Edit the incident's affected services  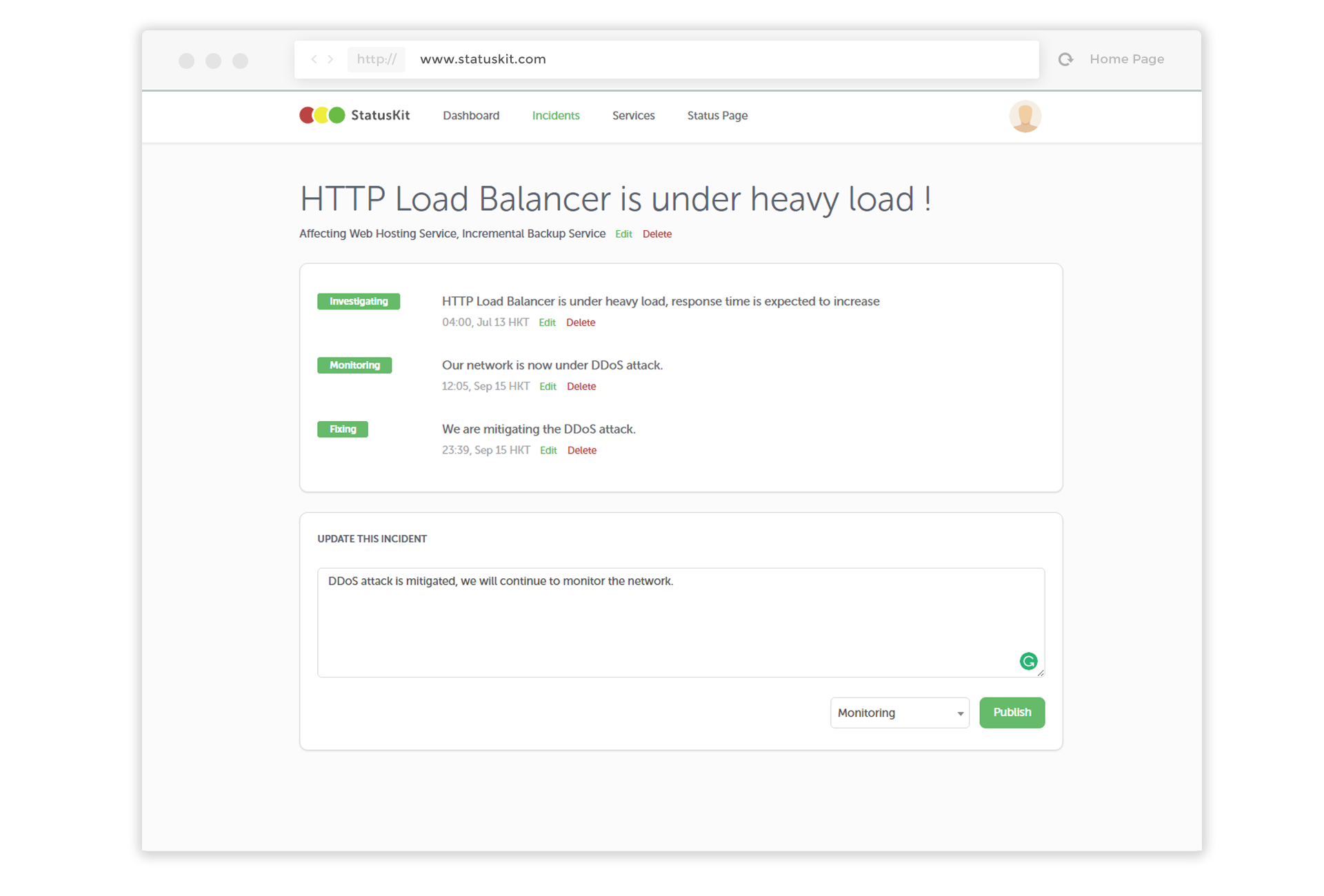coord(623,234)
